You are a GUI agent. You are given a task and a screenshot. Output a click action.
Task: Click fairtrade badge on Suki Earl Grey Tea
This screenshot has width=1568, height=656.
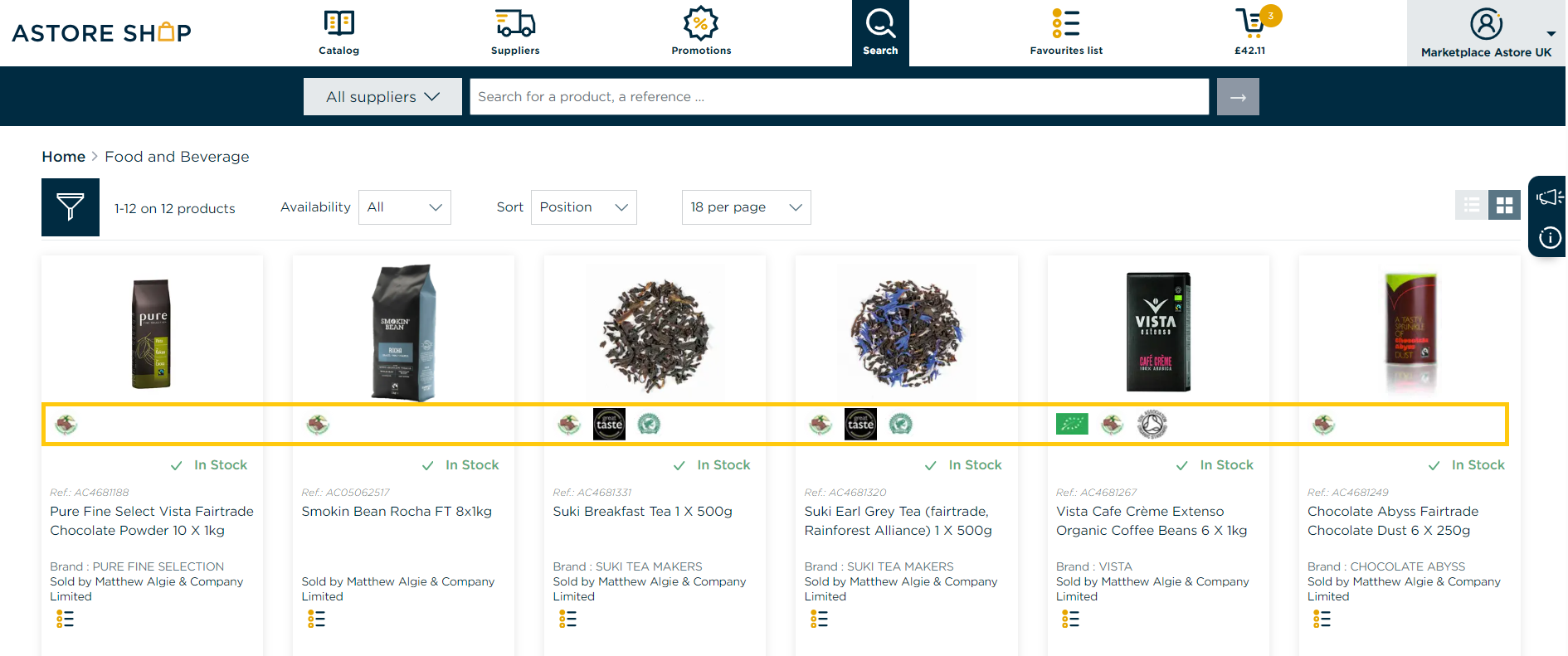(x=821, y=425)
